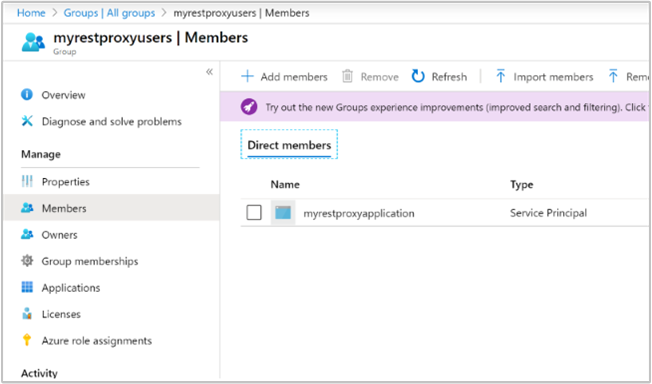Viewport: 652px width, 384px height.
Task: Click the Import members button
Action: coord(545,77)
